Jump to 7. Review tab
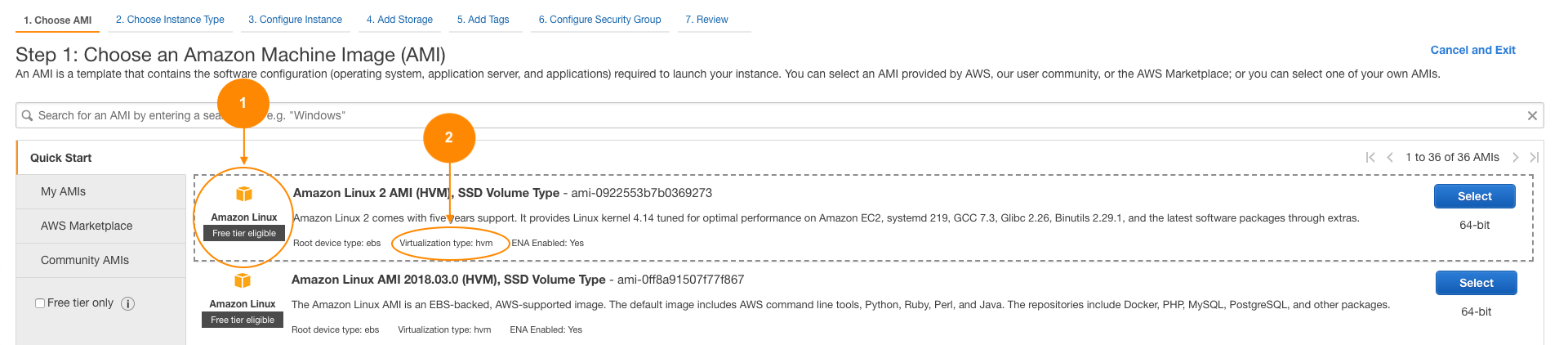Image resolution: width=1568 pixels, height=345 pixels. pos(706,20)
